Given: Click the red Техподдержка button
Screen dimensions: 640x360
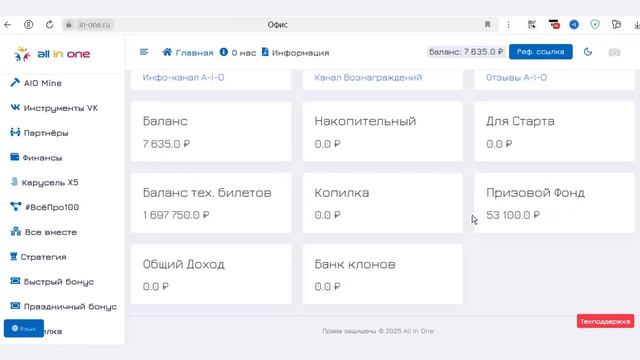Looking at the screenshot, I should pos(605,321).
